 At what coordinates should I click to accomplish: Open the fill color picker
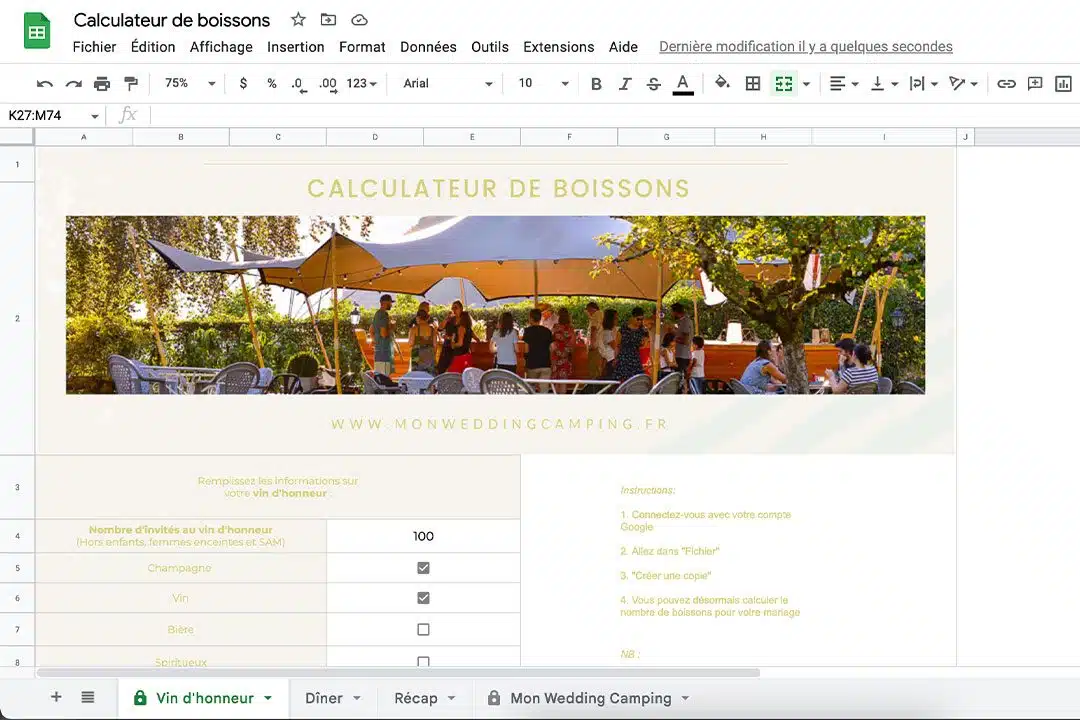coord(722,83)
